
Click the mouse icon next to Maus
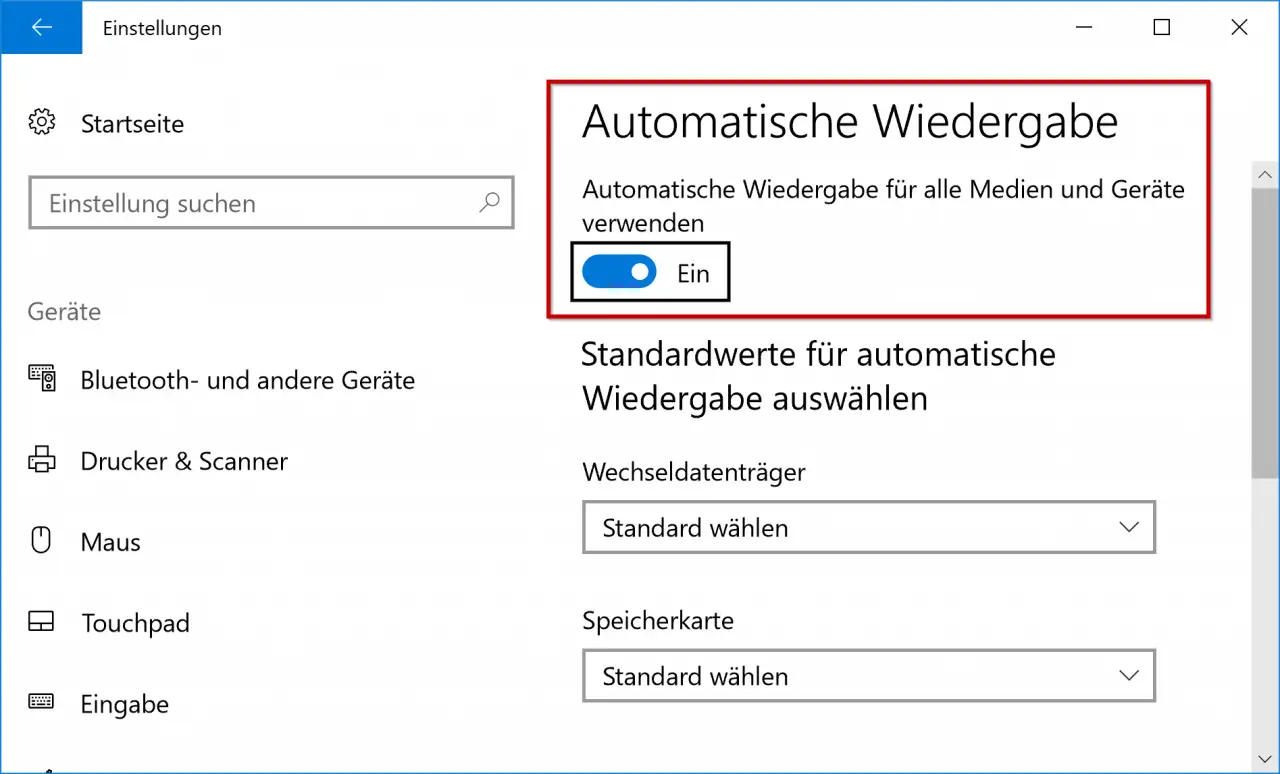tap(42, 542)
